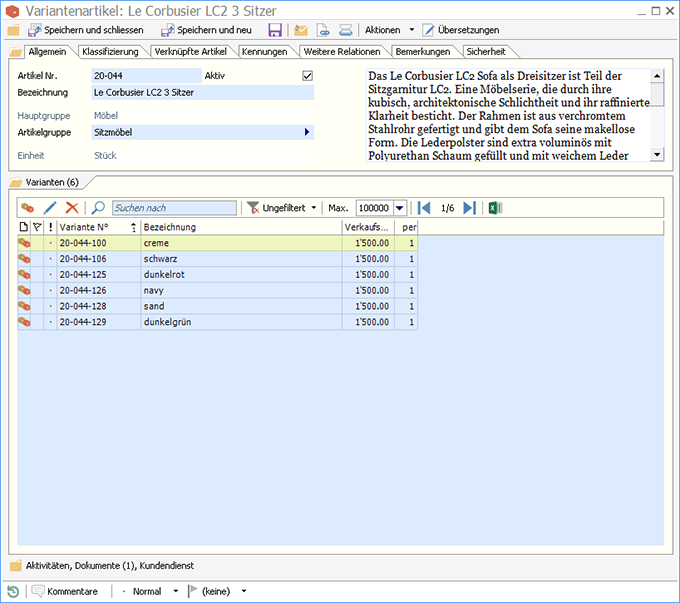Click the Max. field value 100000

pos(374,208)
